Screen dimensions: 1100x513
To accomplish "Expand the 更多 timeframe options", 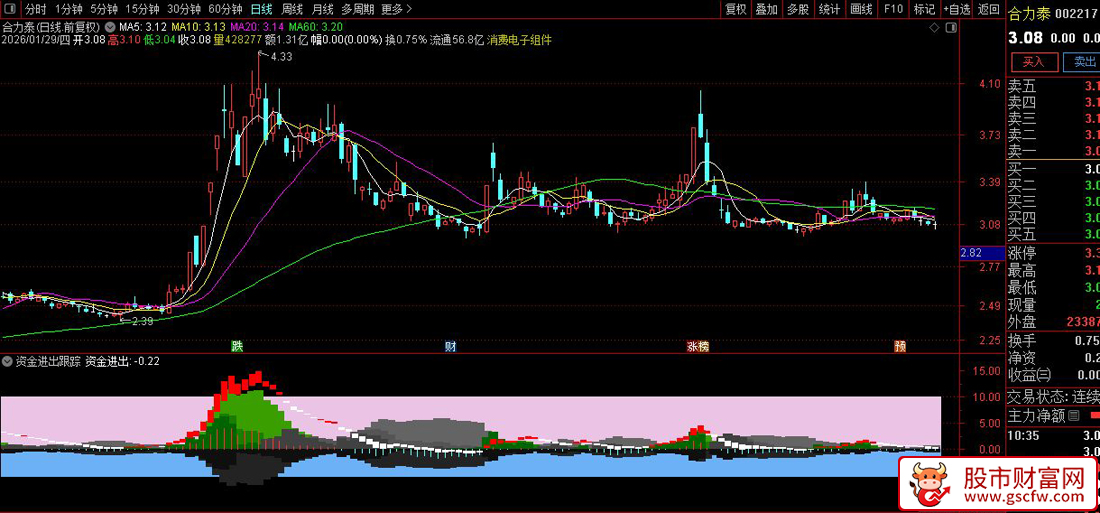I will (397, 9).
